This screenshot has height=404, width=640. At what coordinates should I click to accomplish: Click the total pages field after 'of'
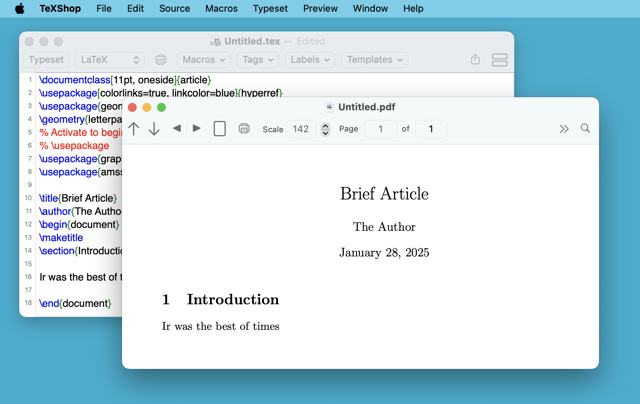[431, 129]
